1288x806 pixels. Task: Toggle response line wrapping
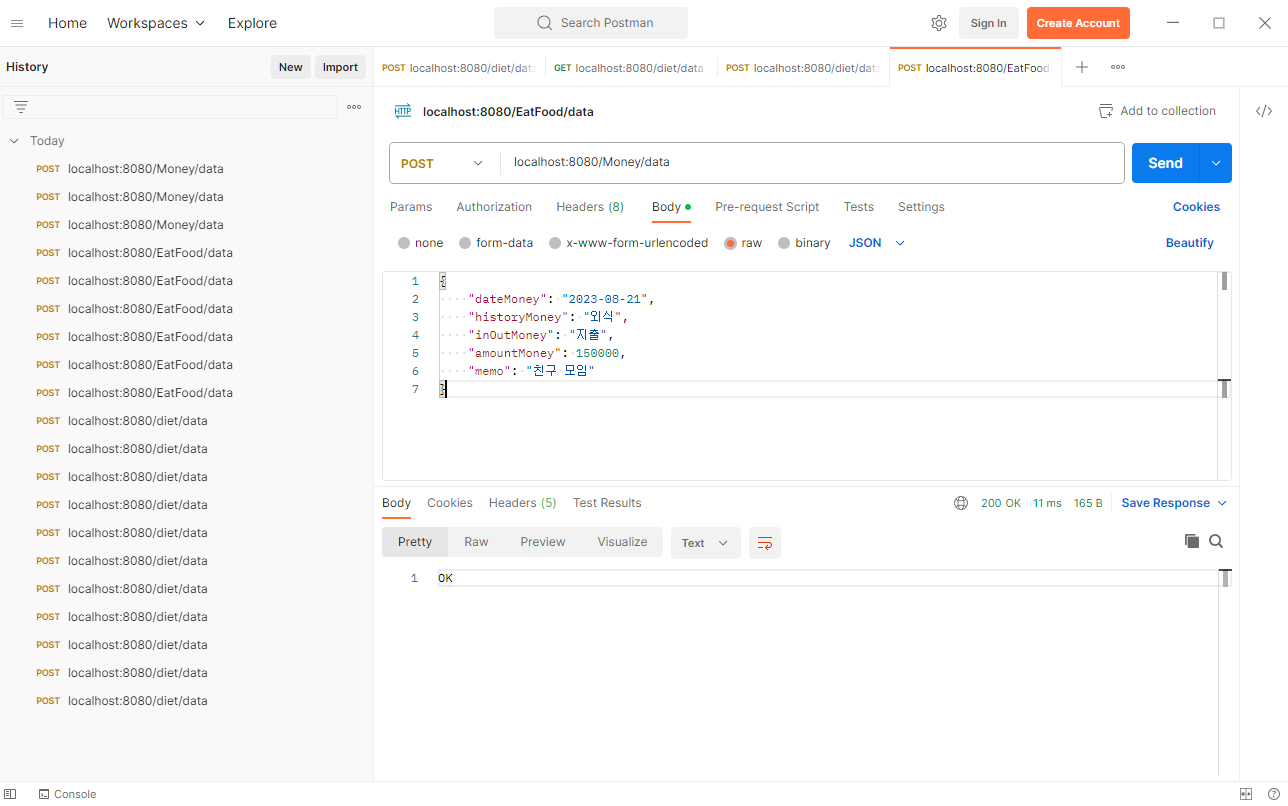(x=765, y=543)
